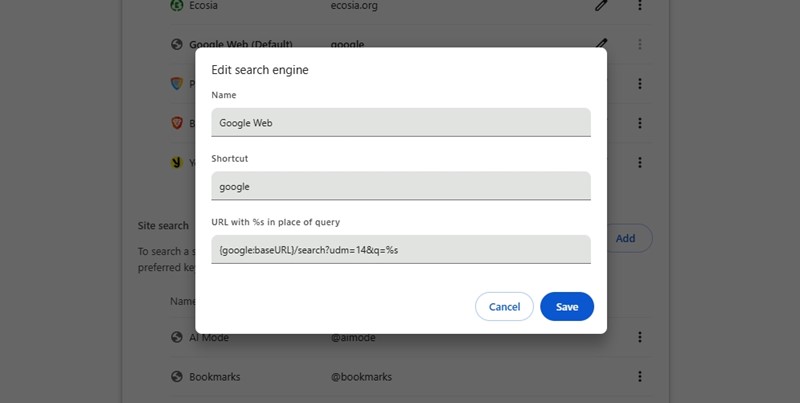Click the globe icon next to AI Mode
Image resolution: width=800 pixels, height=403 pixels.
click(177, 338)
